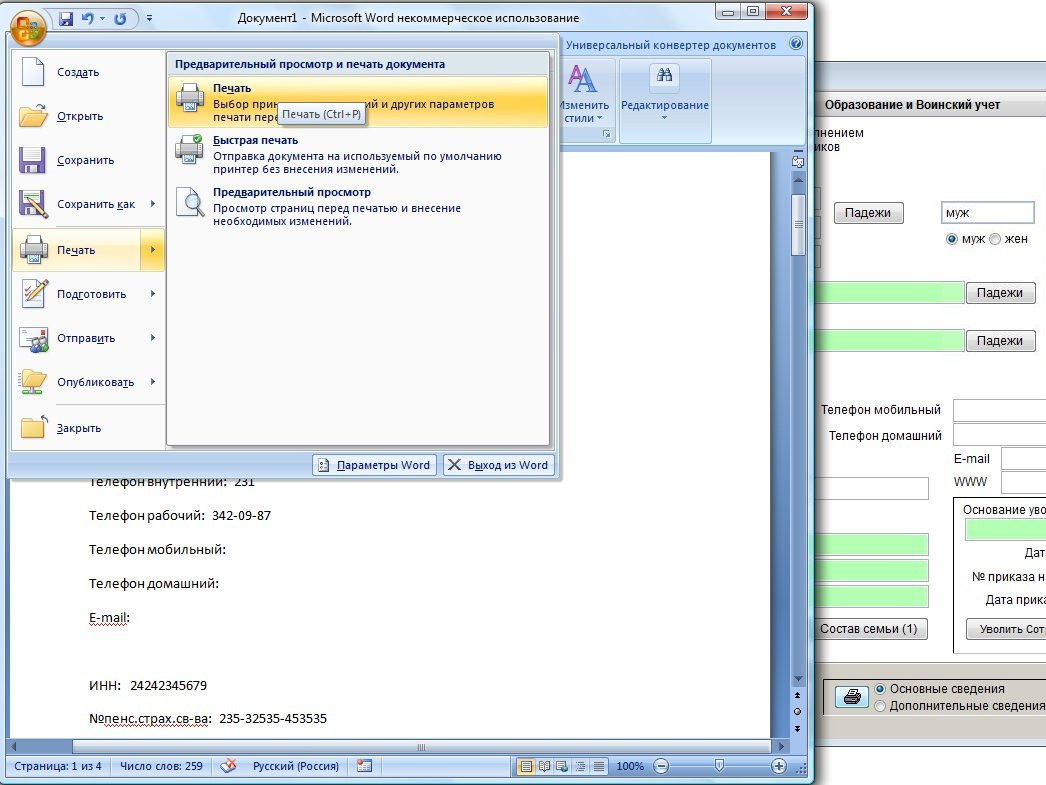Click printer button in background form
The width and height of the screenshot is (1046, 785).
point(852,698)
